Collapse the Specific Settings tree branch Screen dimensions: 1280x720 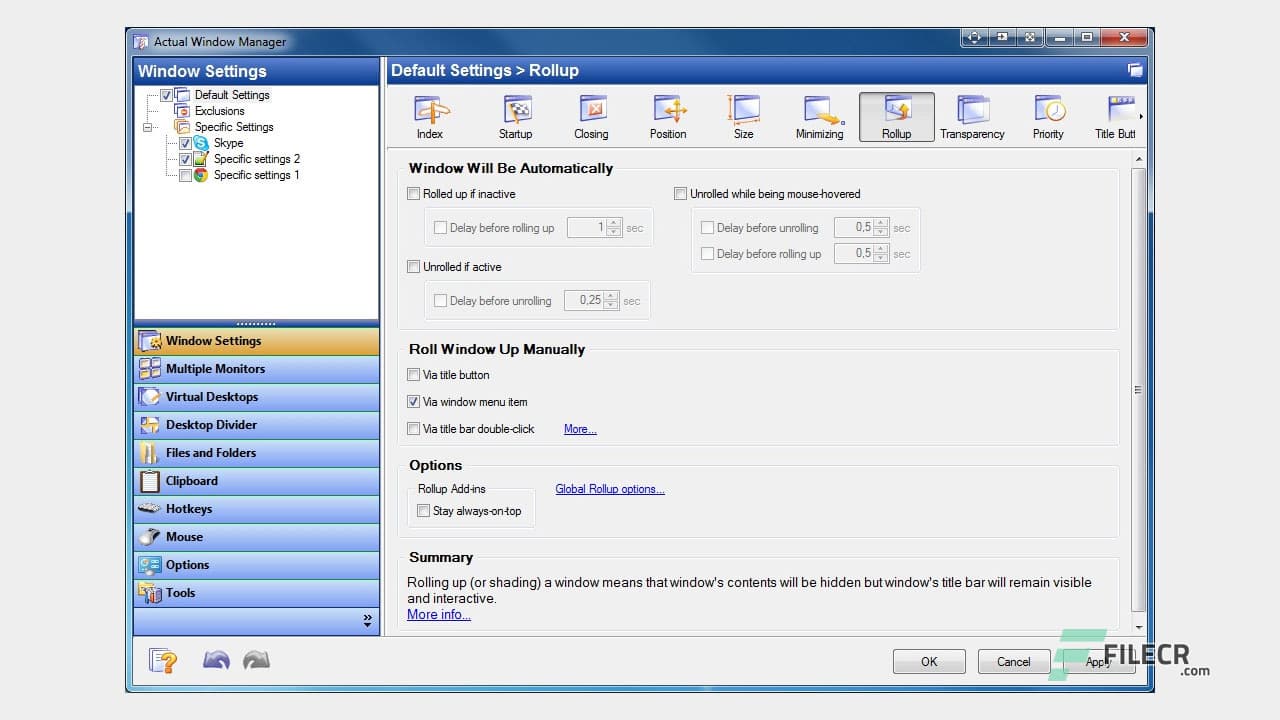pos(147,127)
